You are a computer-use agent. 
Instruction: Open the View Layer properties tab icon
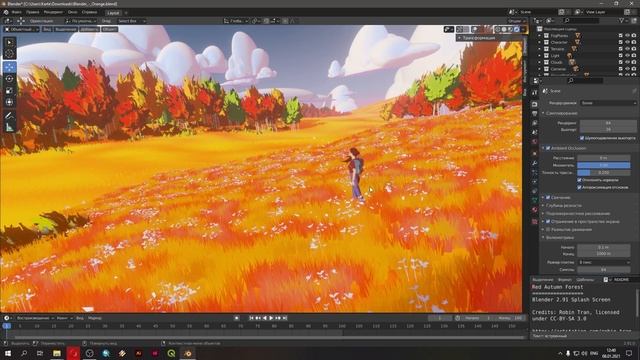pos(535,123)
